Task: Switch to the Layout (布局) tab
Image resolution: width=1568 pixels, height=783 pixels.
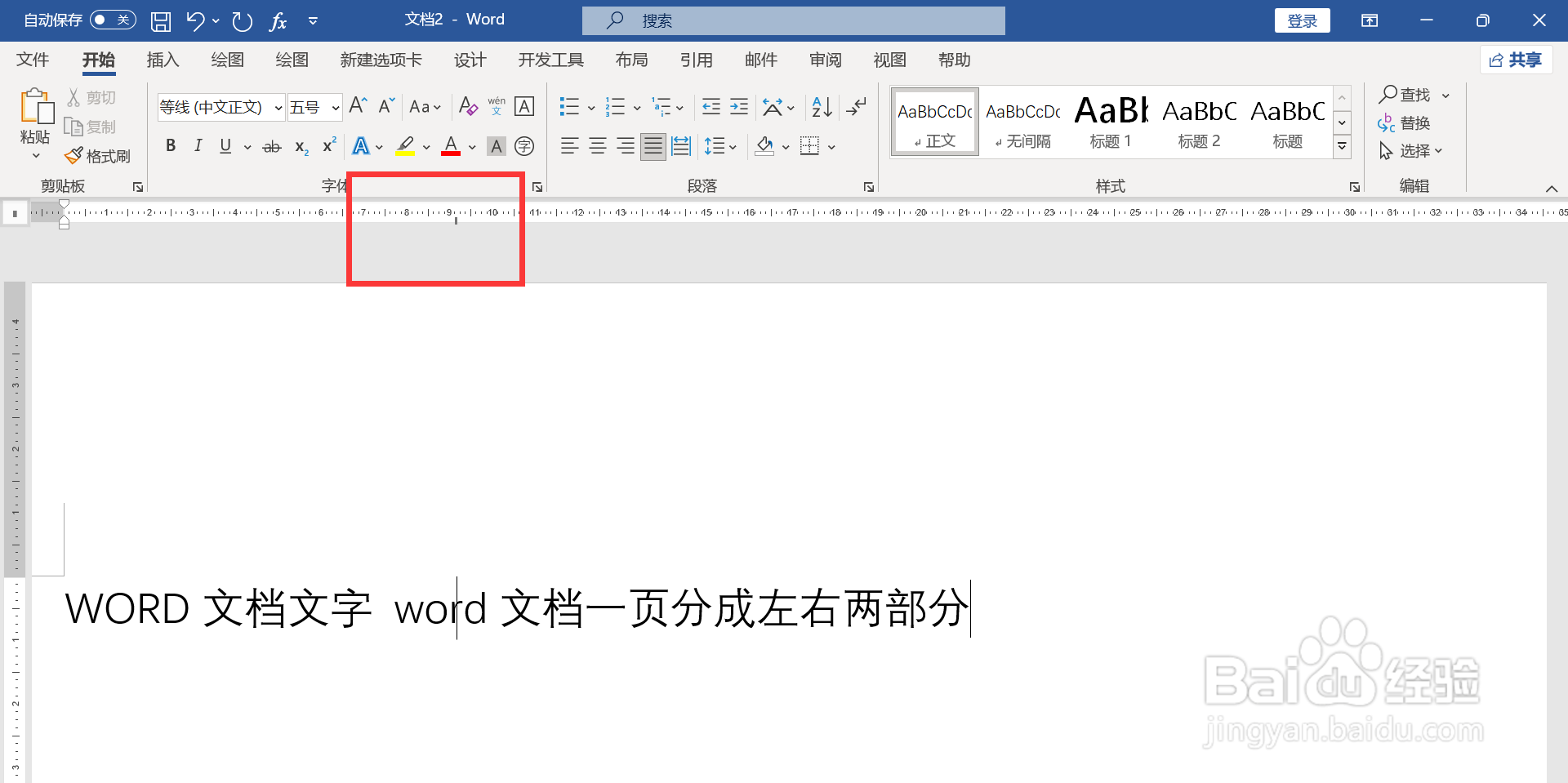Action: [x=632, y=60]
